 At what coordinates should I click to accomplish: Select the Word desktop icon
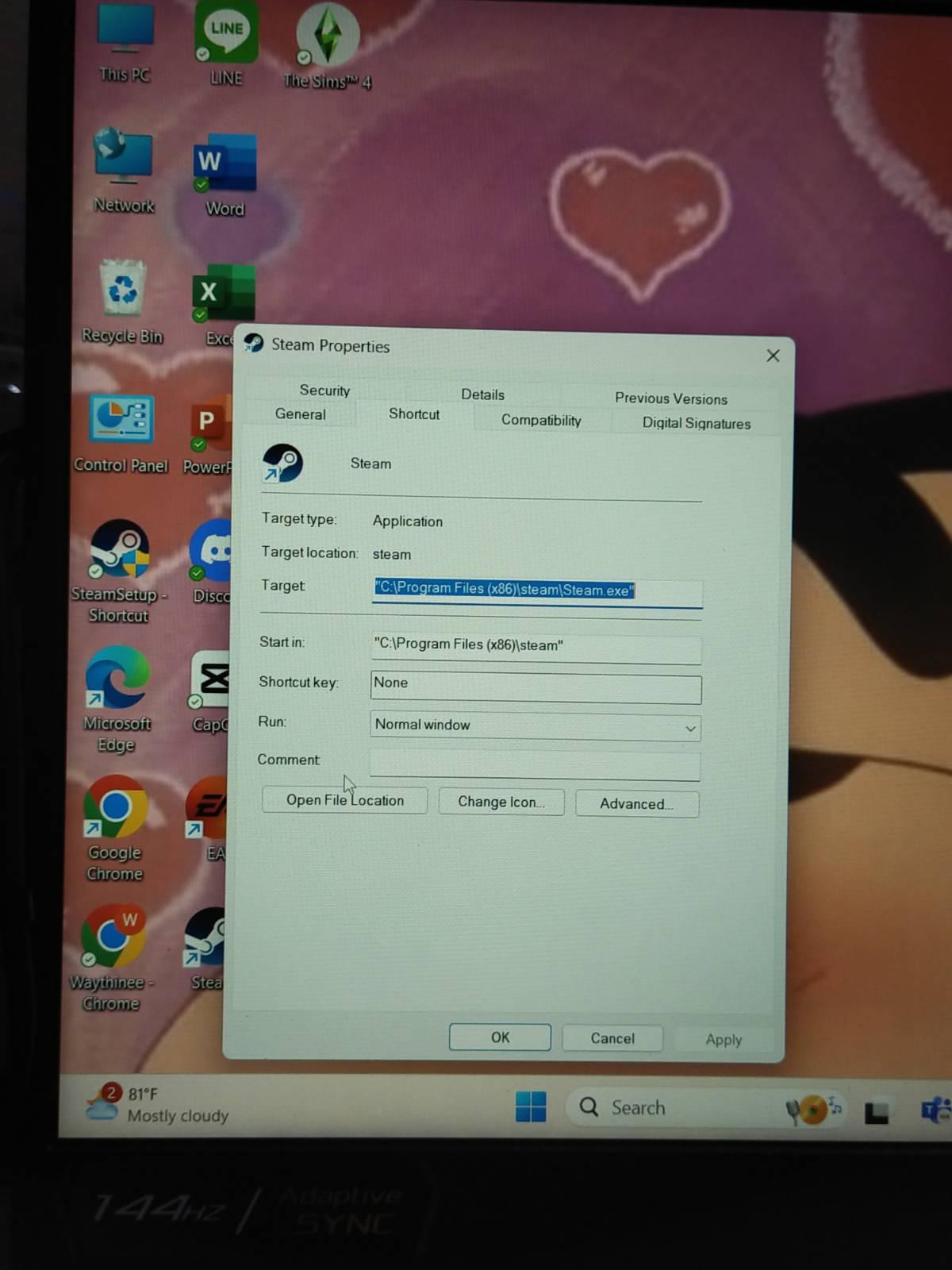click(x=225, y=175)
